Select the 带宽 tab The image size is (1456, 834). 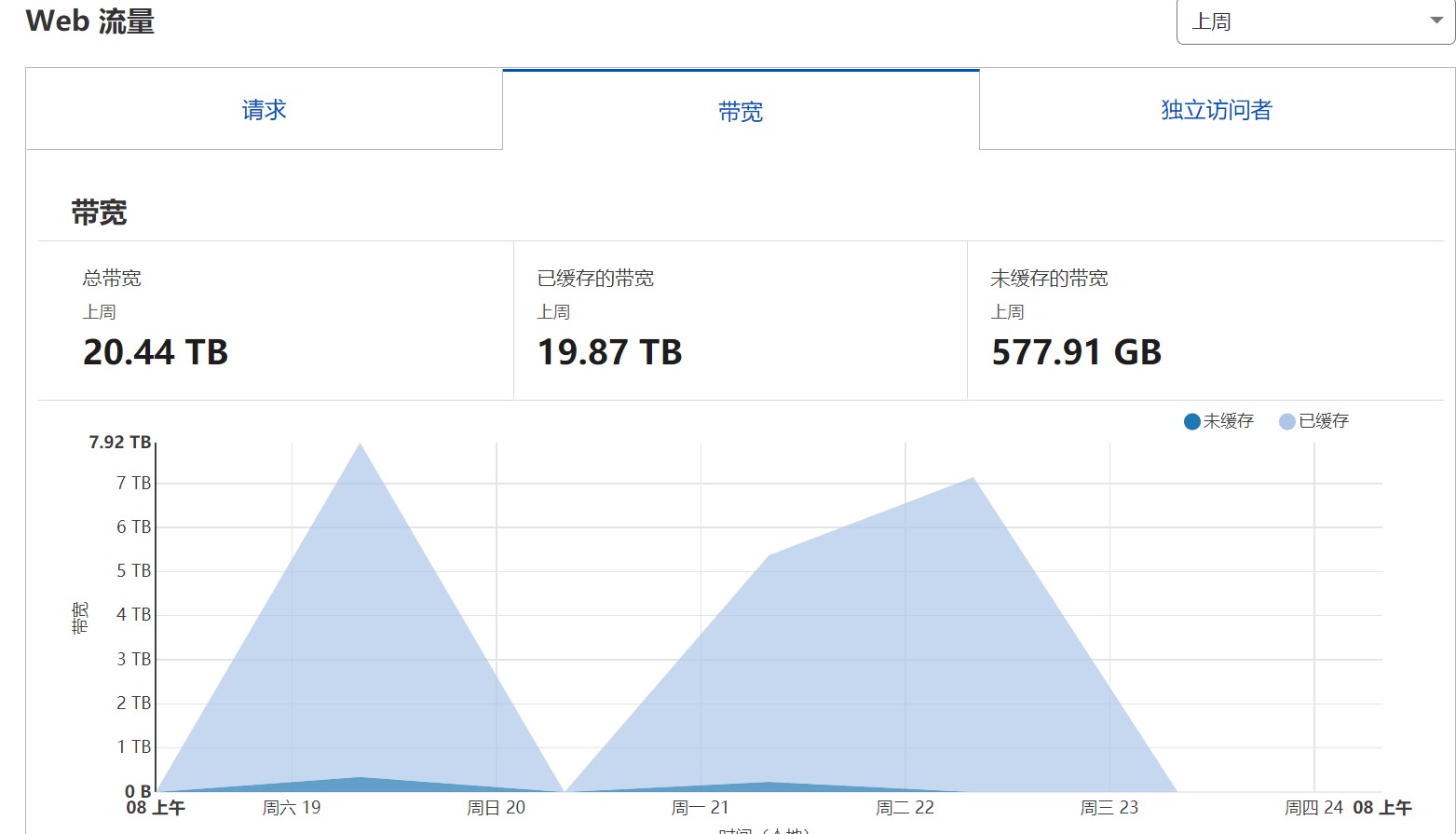tap(741, 112)
